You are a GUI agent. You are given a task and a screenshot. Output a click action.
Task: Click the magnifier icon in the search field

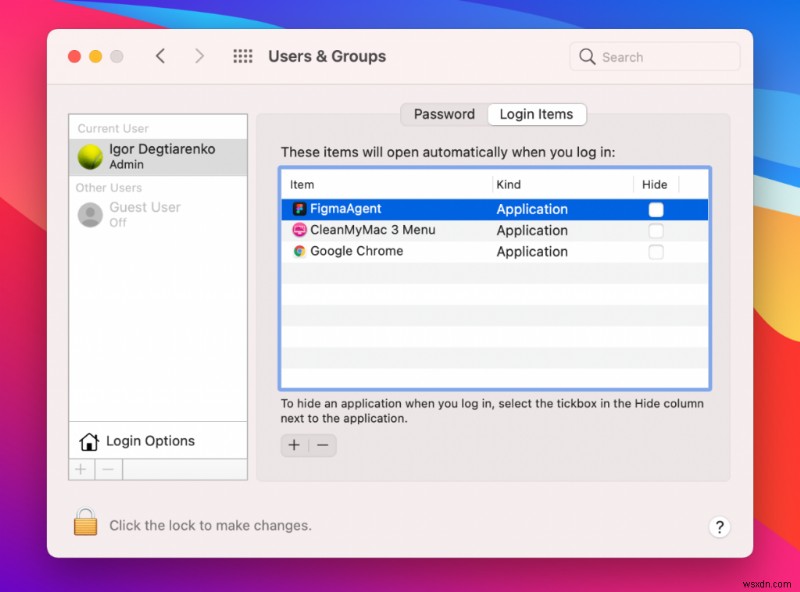click(x=588, y=57)
